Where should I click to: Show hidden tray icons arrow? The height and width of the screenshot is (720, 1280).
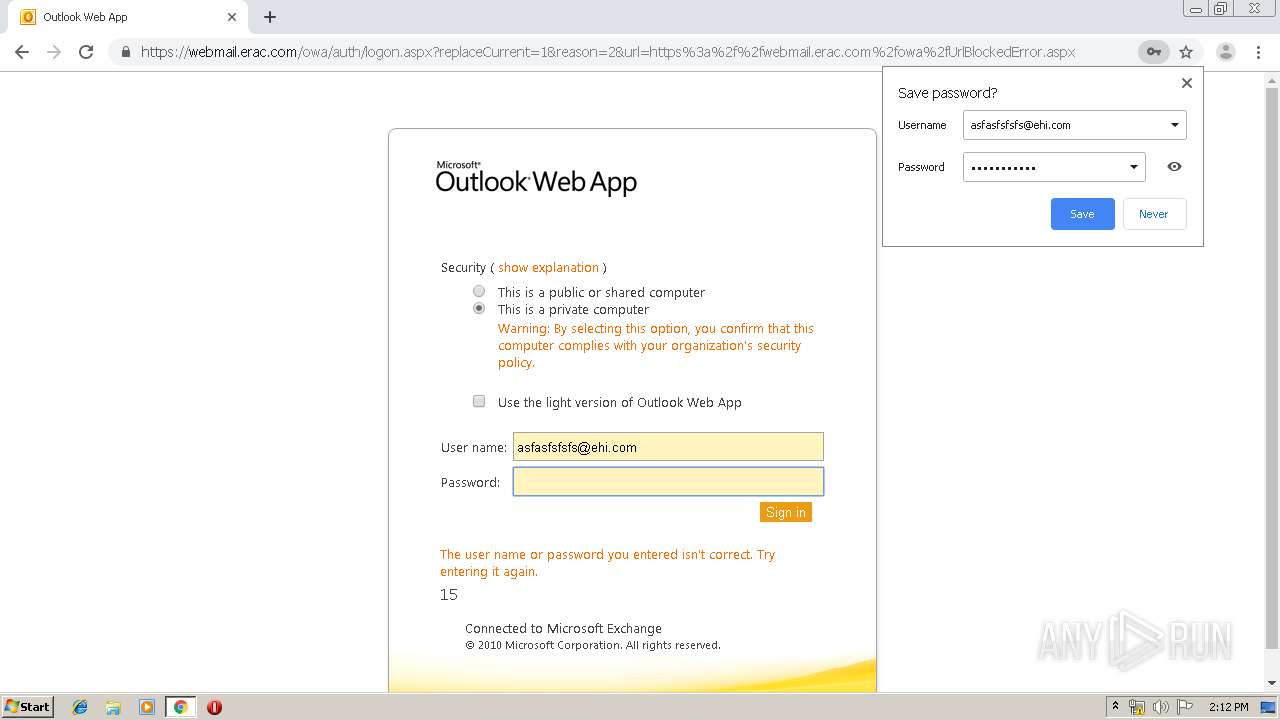pyautogui.click(x=1115, y=707)
